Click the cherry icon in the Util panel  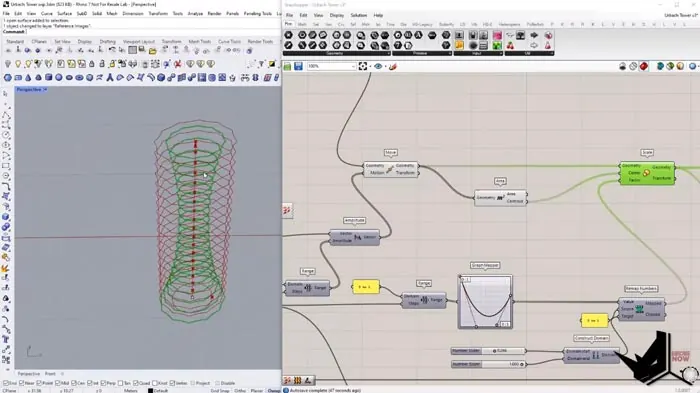pos(510,46)
